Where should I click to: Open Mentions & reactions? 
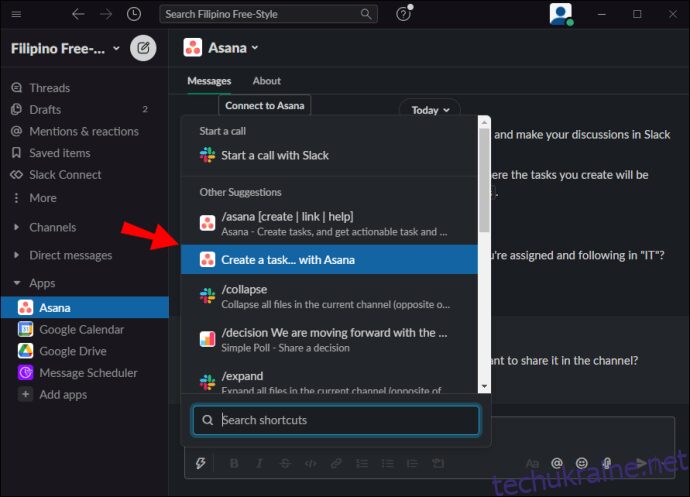[x=84, y=131]
